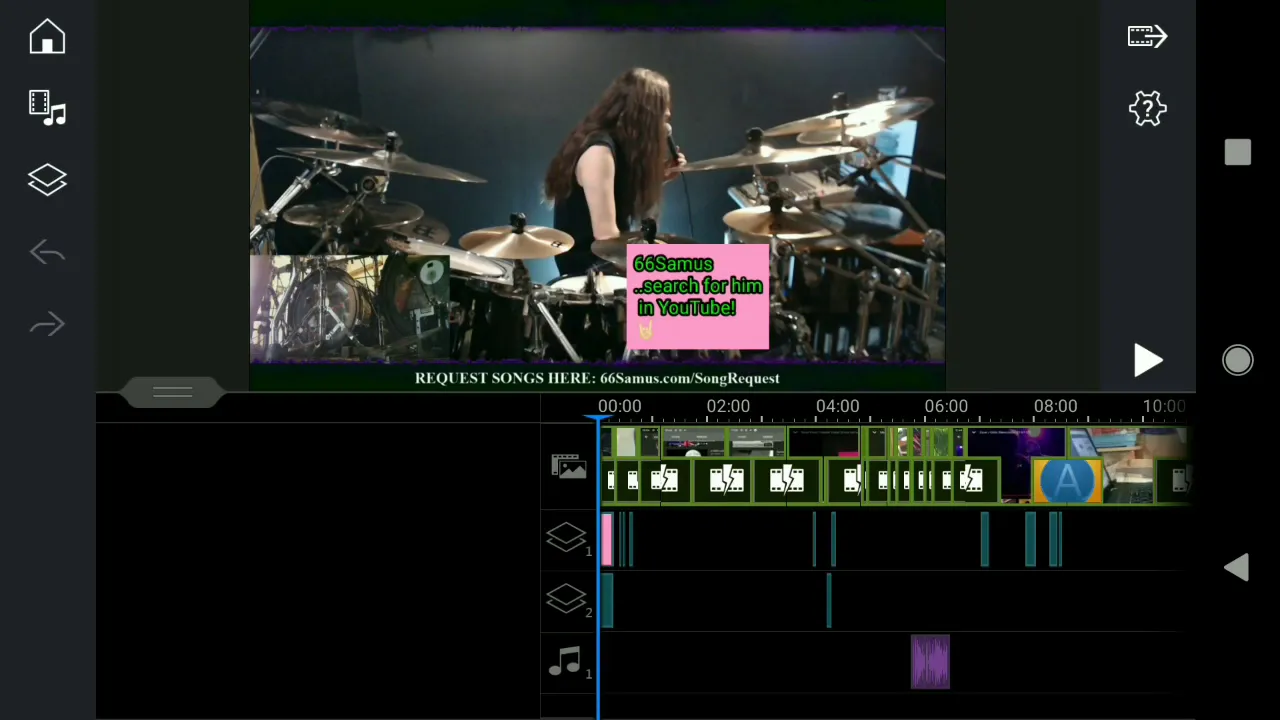Open the settings and help gear
This screenshot has width=1280, height=720.
point(1147,108)
